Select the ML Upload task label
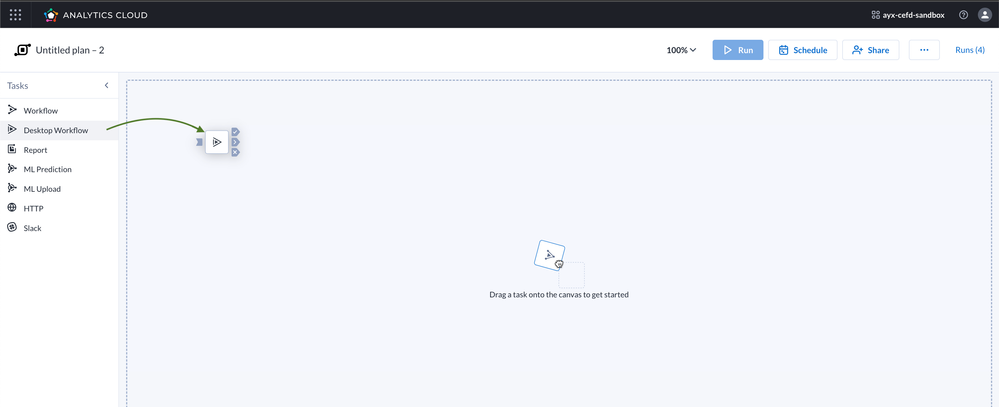The width and height of the screenshot is (999, 407). (42, 189)
